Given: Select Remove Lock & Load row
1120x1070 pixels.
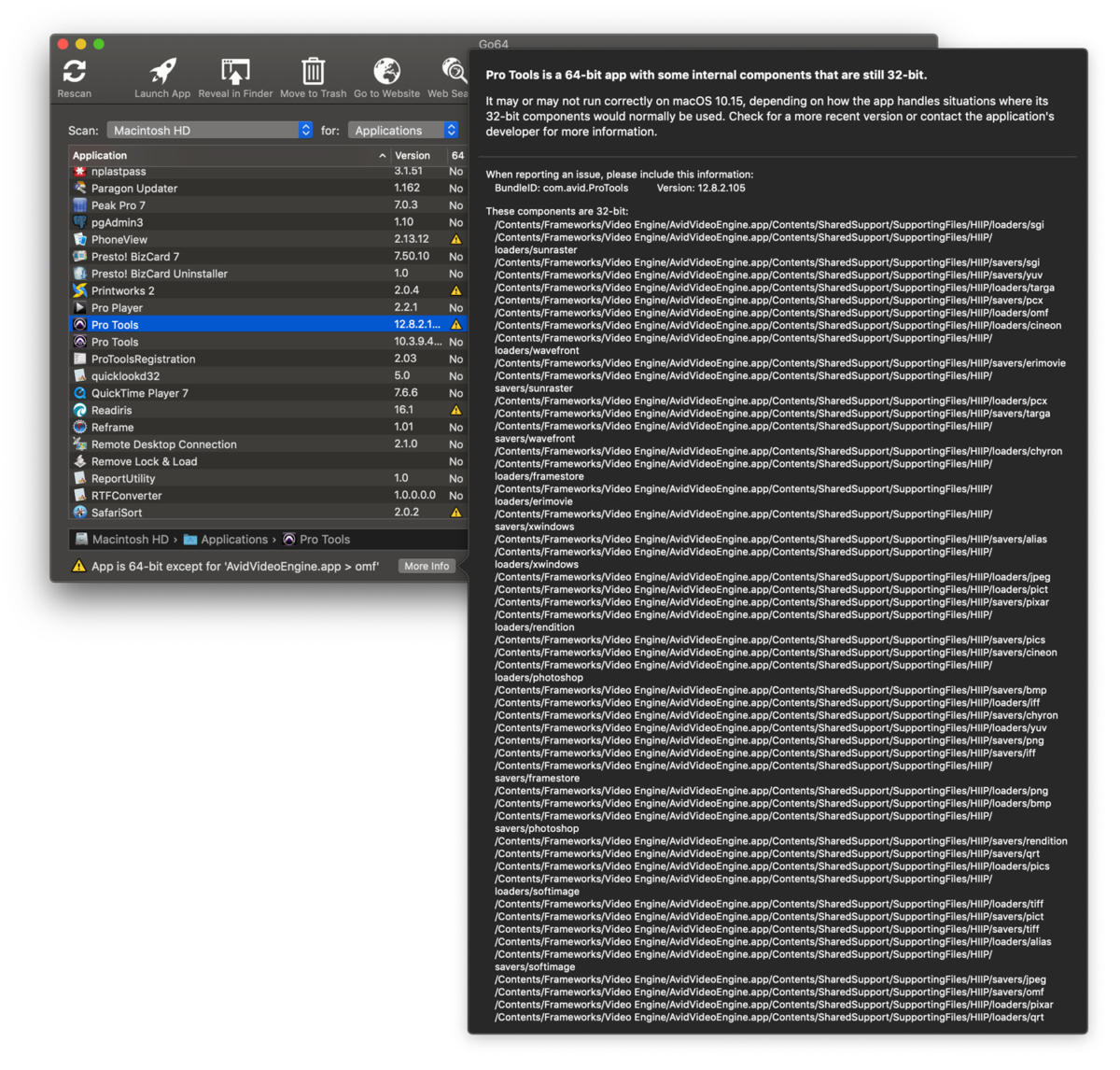Looking at the screenshot, I should coord(269,462).
